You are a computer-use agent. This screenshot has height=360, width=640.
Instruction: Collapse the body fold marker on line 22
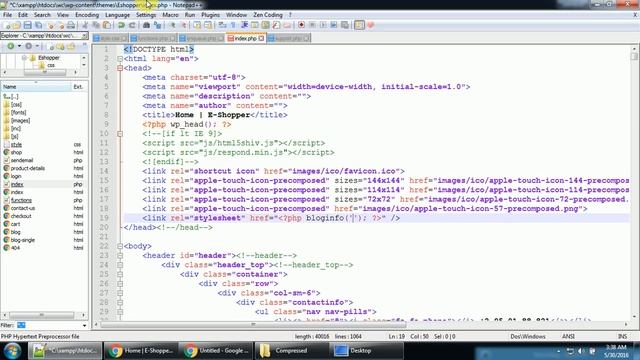click(x=120, y=246)
